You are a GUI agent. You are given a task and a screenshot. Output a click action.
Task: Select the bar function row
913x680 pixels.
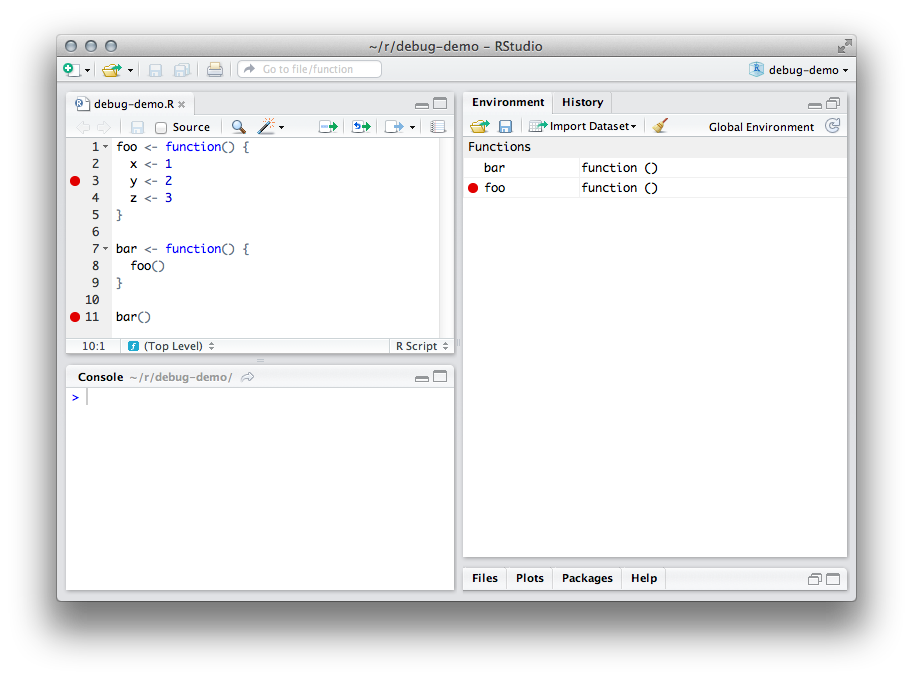click(x=654, y=168)
